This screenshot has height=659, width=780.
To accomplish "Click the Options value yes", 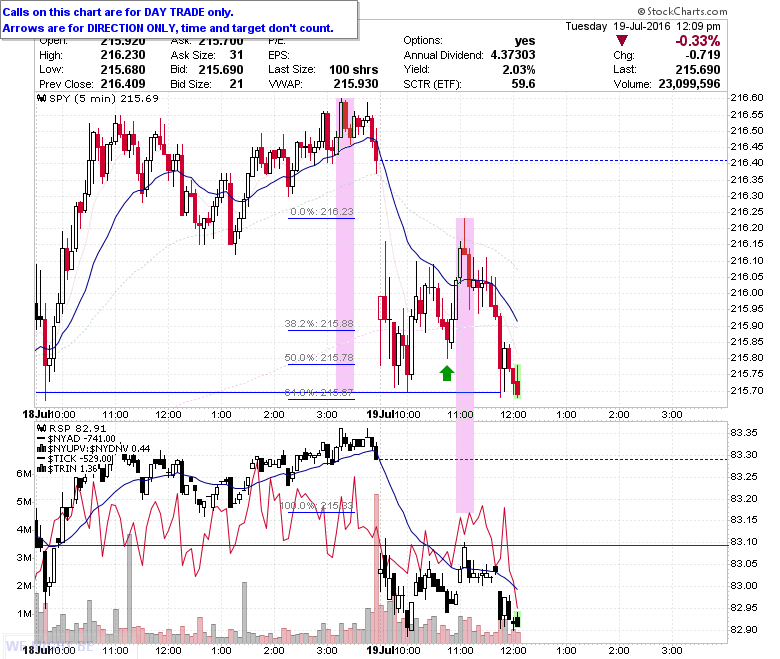I will click(x=525, y=40).
